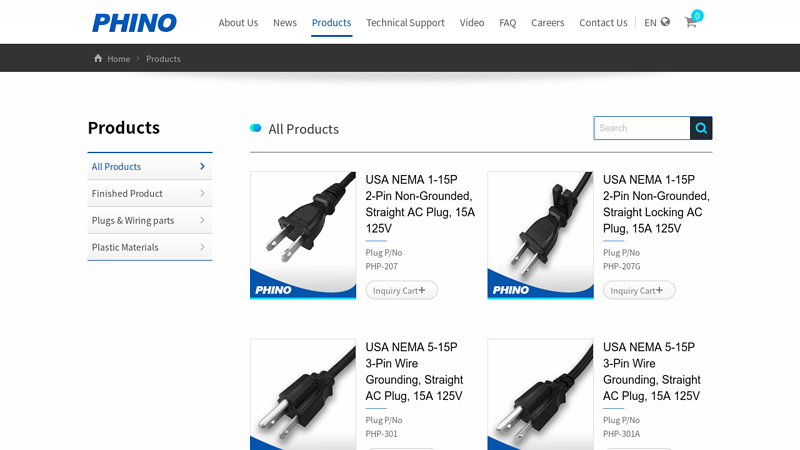800x450 pixels.
Task: Open NEMA 5-15P PHP-301 product title
Action: (415, 371)
